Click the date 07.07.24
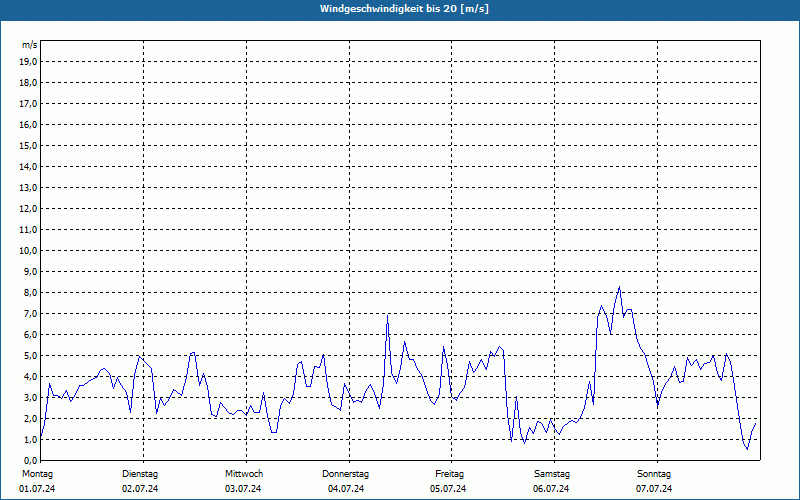 click(654, 489)
